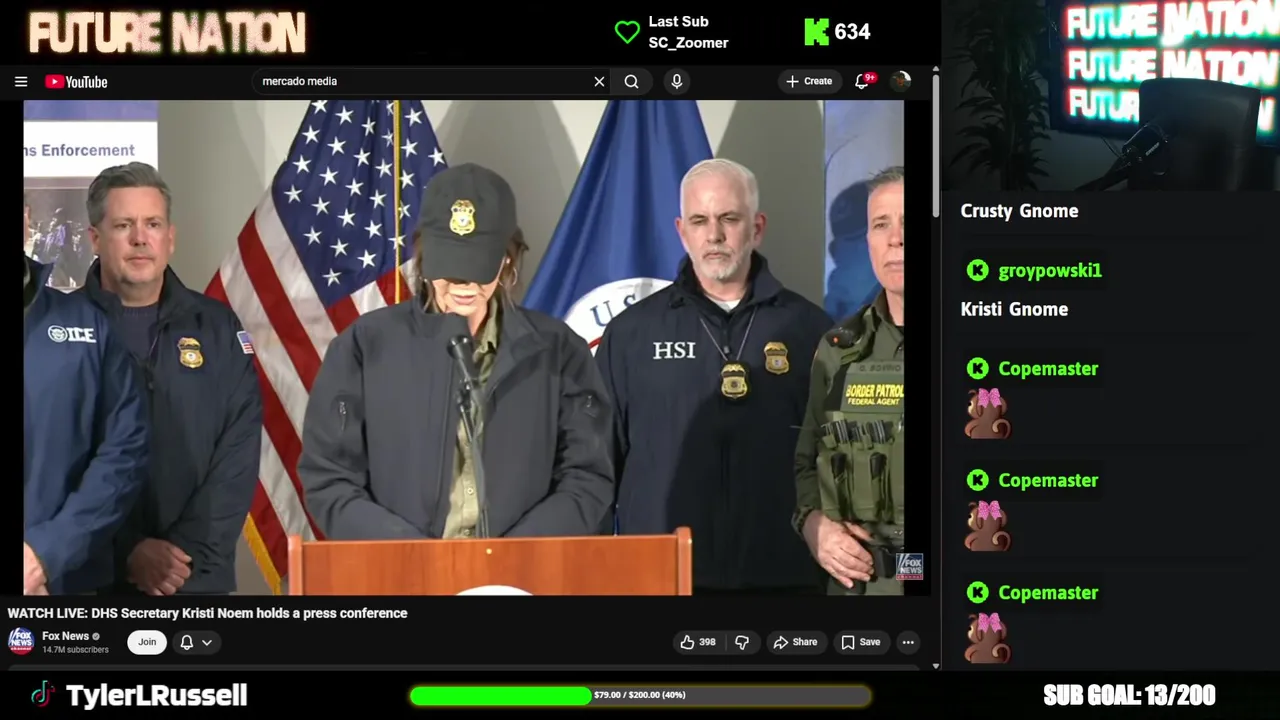The width and height of the screenshot is (1280, 720).
Task: Open more actions three-dot menu
Action: (908, 642)
